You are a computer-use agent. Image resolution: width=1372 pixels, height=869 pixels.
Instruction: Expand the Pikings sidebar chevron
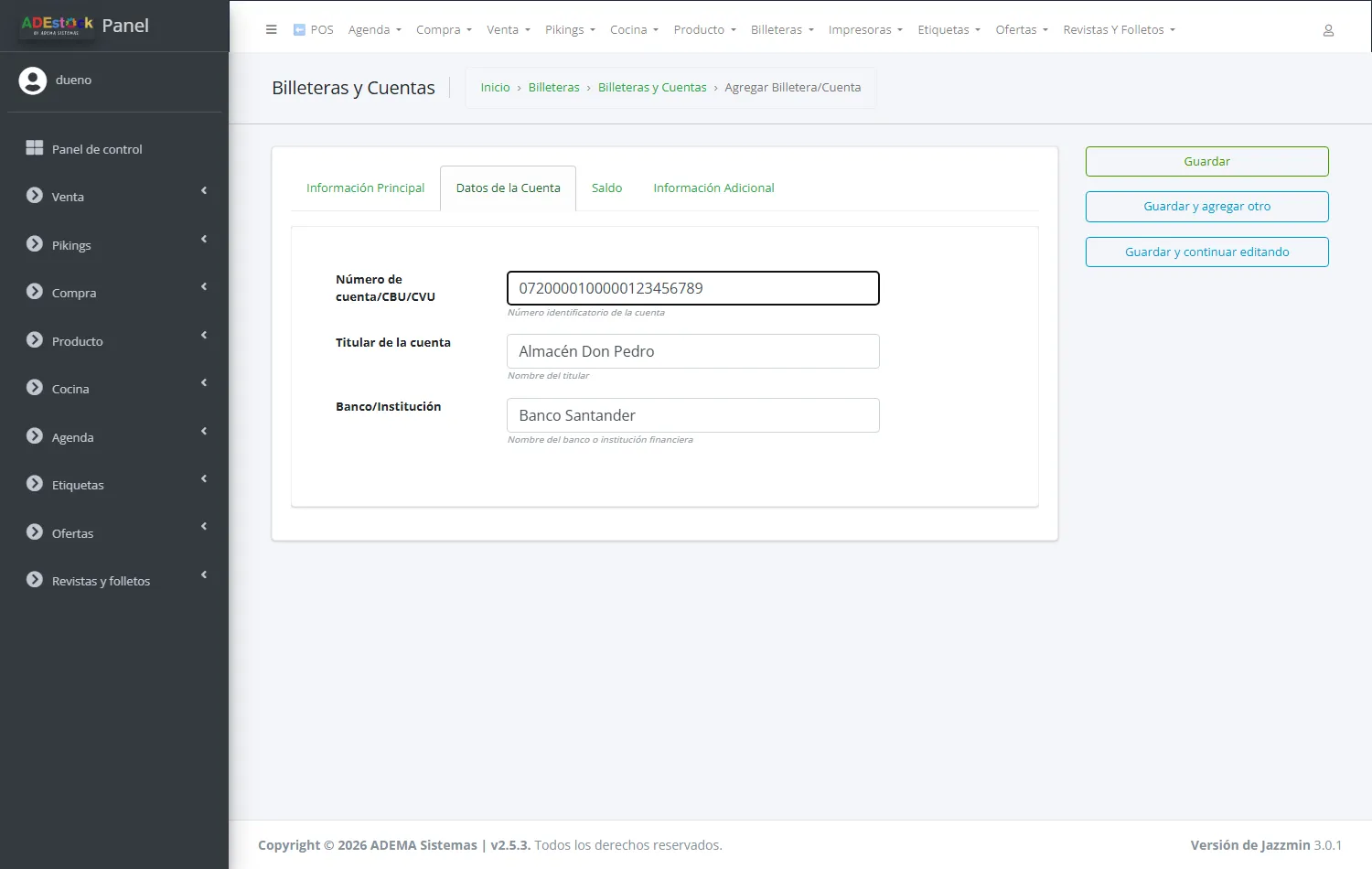204,240
